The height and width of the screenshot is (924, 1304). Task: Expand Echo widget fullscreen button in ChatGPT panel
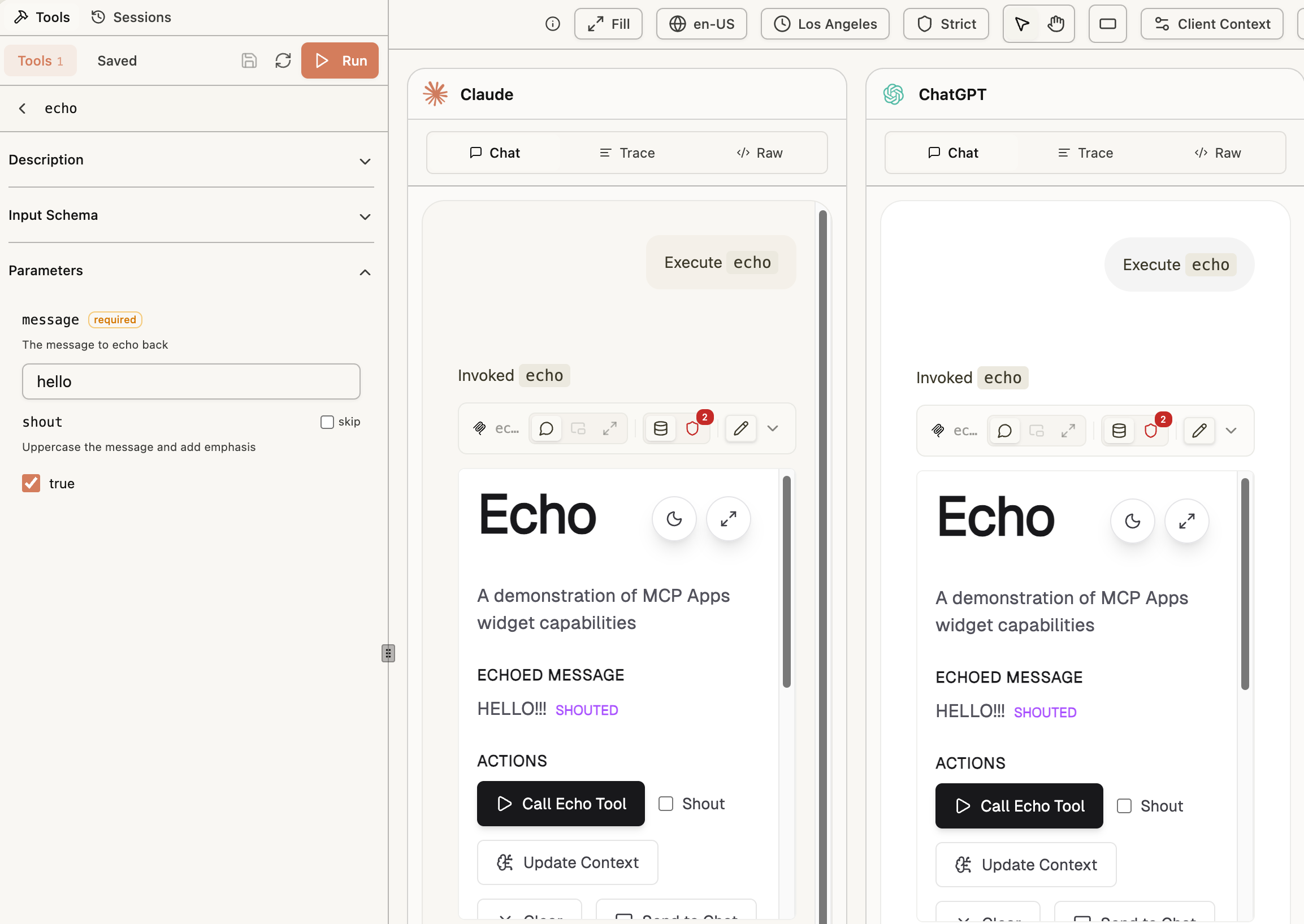pyautogui.click(x=1187, y=520)
